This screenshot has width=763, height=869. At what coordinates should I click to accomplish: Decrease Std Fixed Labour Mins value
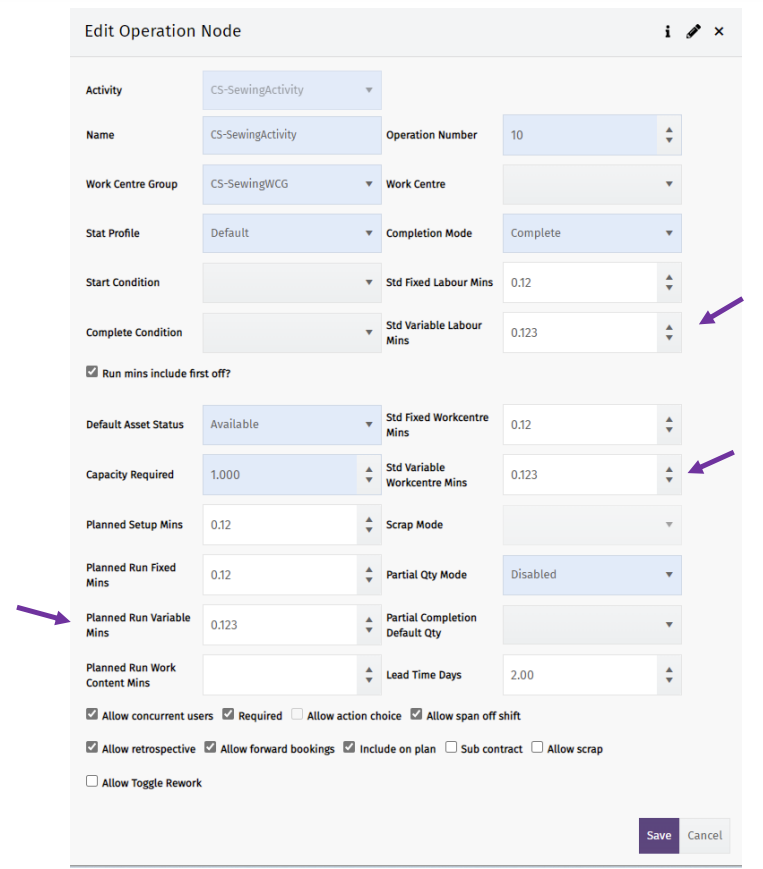click(x=669, y=289)
